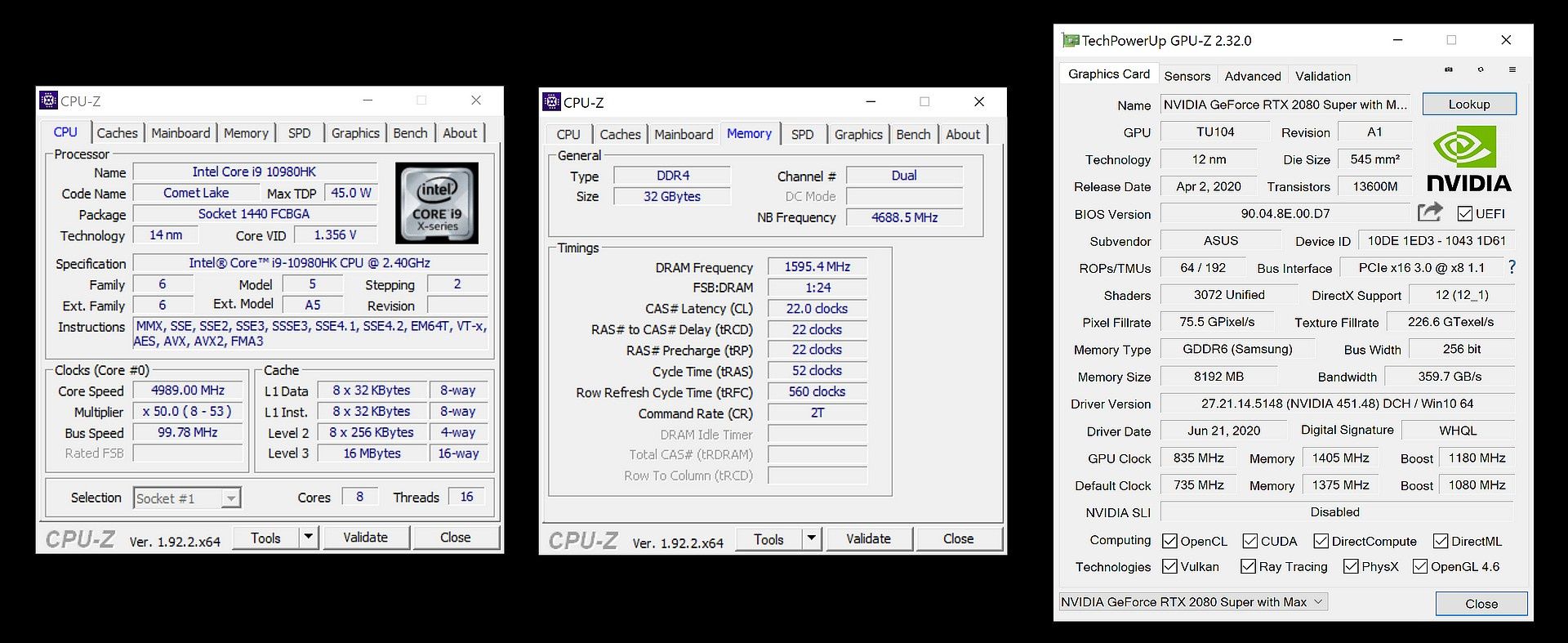Click the CPU-Z title icon in CPU window

coord(49,100)
